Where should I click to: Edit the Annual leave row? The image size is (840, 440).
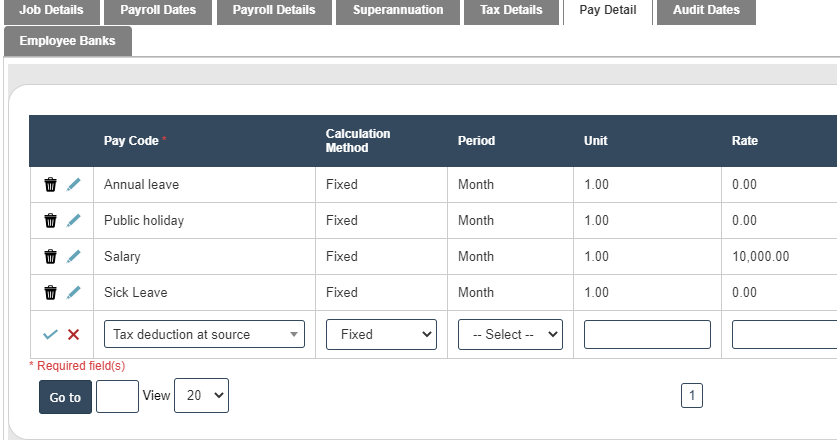[x=73, y=185]
